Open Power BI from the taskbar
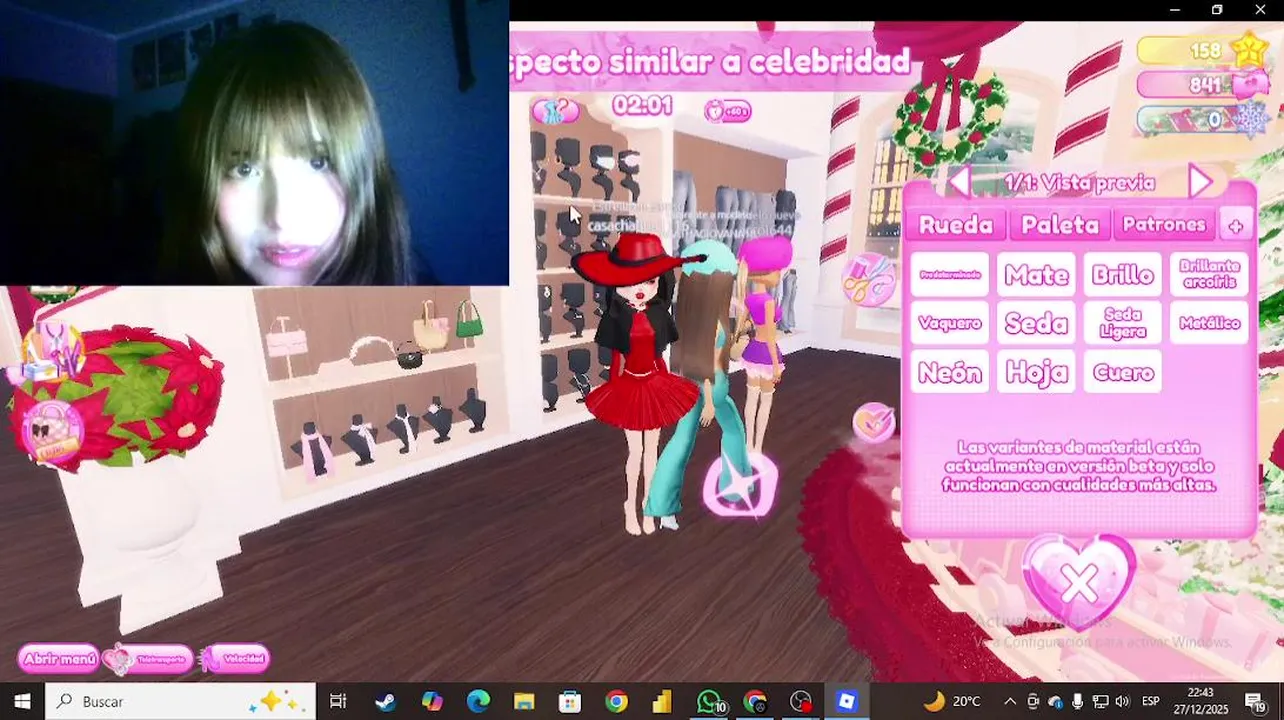 [x=662, y=701]
